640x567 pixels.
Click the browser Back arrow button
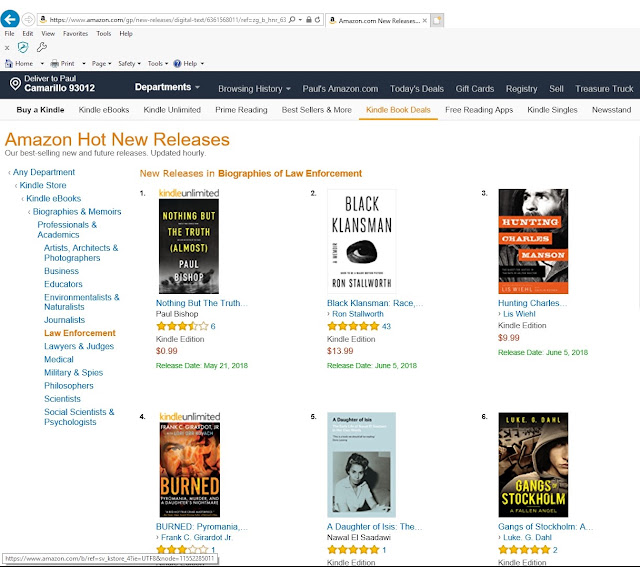10,19
